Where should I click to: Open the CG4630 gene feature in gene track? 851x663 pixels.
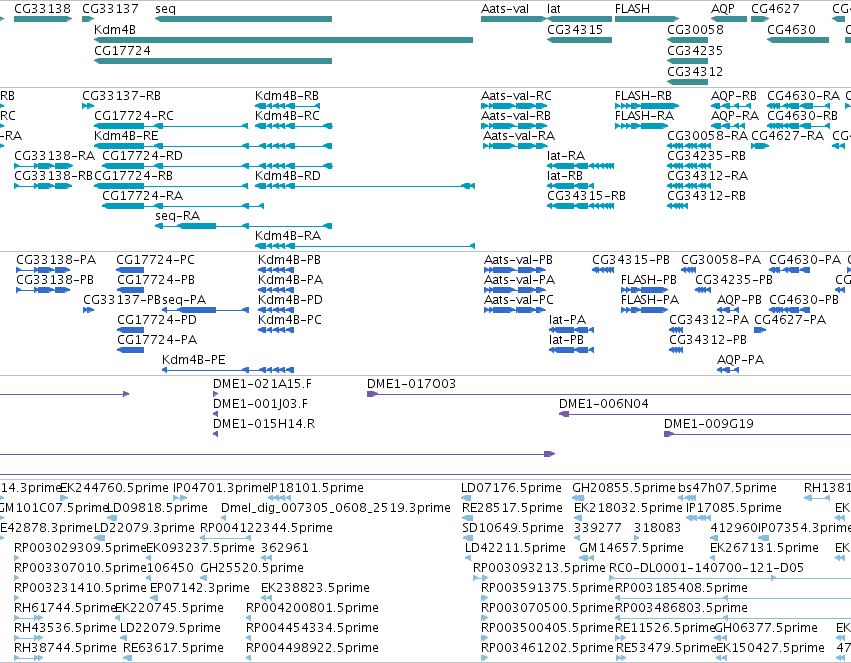tap(798, 40)
